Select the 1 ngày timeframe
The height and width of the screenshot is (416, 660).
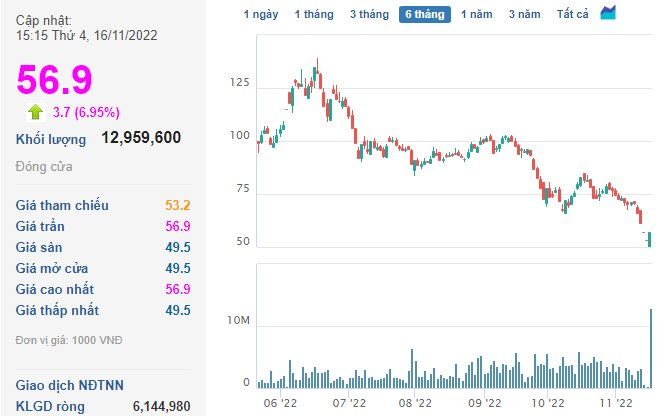tap(261, 14)
